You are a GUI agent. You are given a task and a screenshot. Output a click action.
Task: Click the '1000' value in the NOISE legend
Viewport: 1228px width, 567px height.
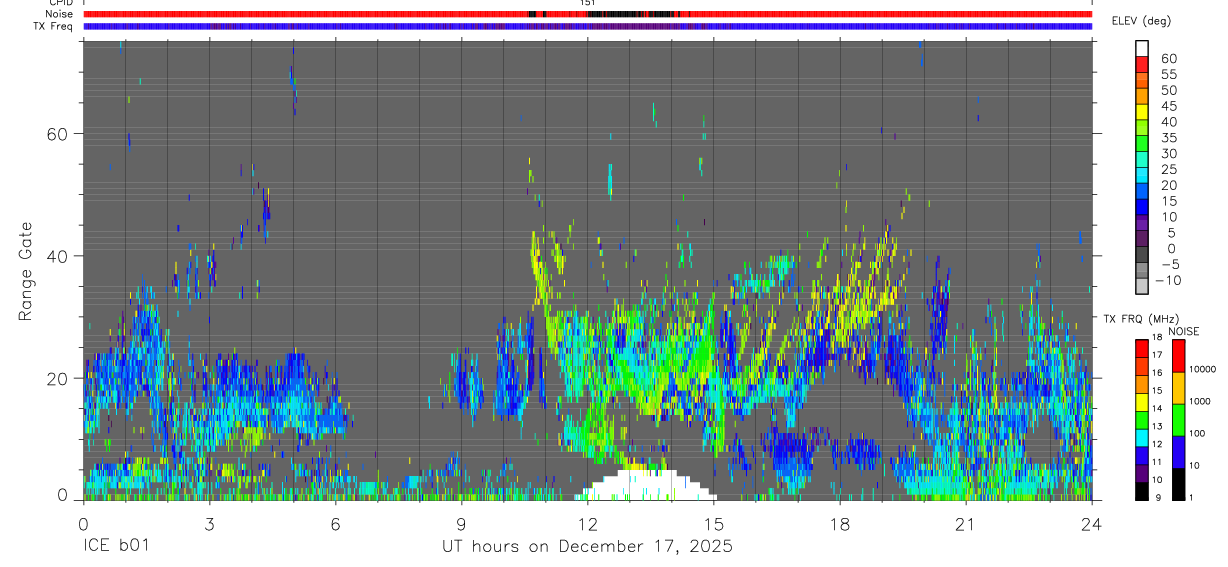[x=1200, y=401]
